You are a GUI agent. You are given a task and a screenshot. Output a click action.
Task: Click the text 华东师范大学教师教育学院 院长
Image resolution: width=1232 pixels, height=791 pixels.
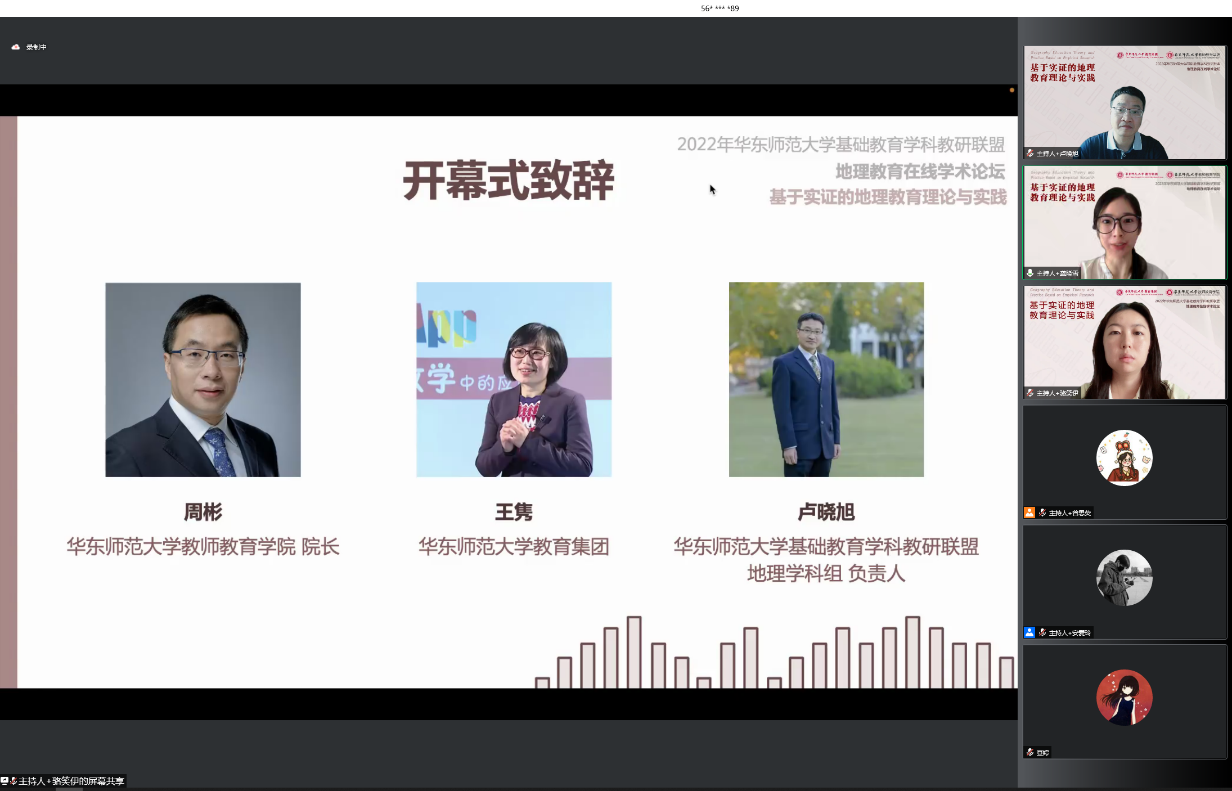point(203,547)
